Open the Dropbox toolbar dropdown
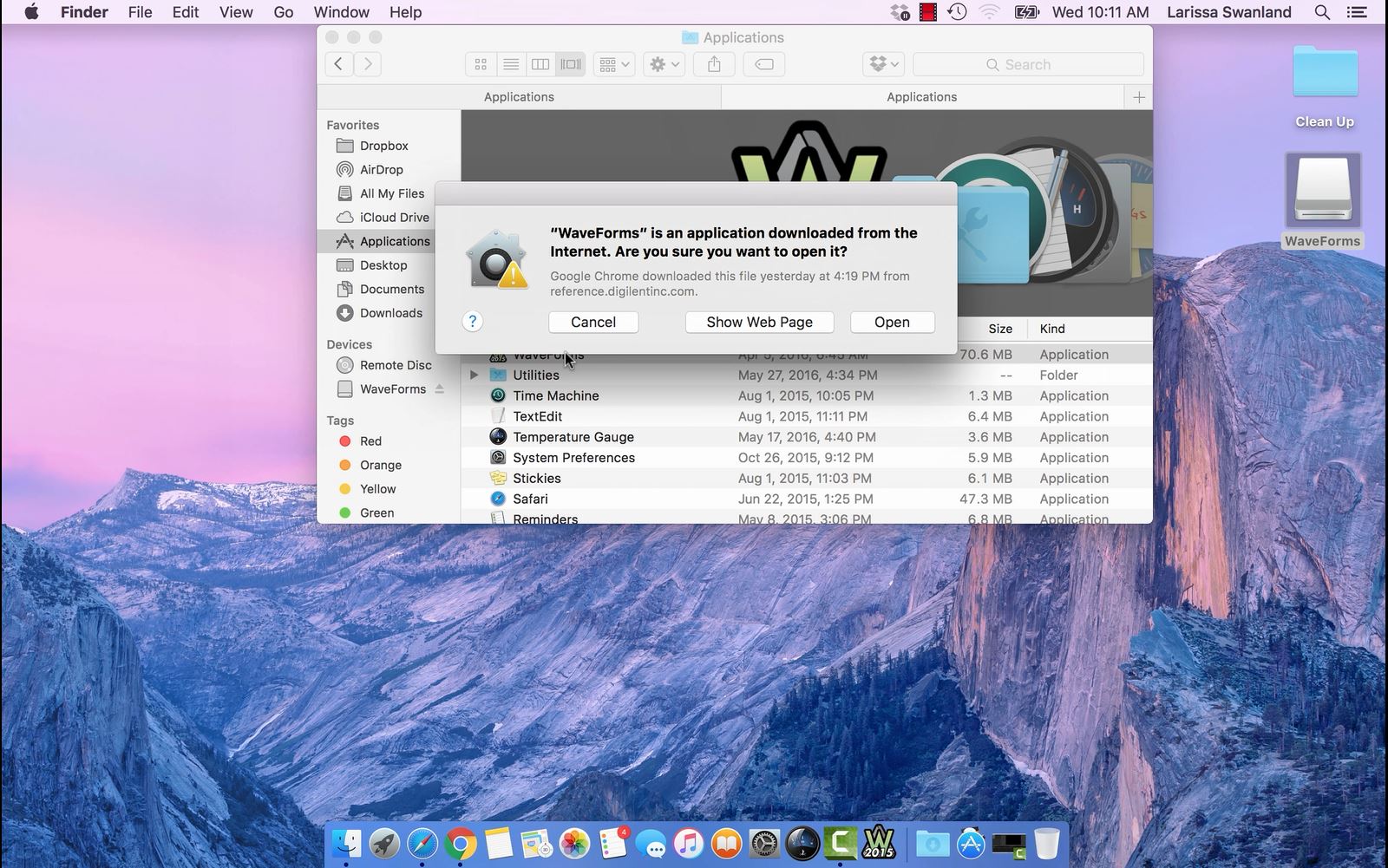 pos(885,64)
